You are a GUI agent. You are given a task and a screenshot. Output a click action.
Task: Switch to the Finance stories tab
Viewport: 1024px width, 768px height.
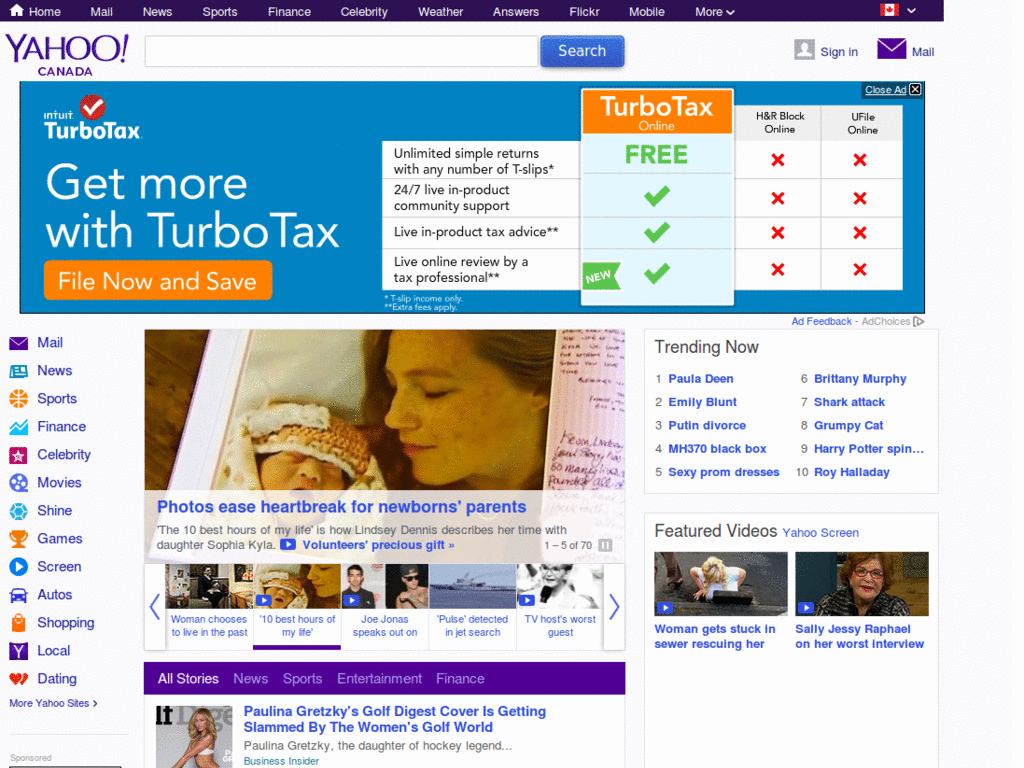tap(460, 679)
